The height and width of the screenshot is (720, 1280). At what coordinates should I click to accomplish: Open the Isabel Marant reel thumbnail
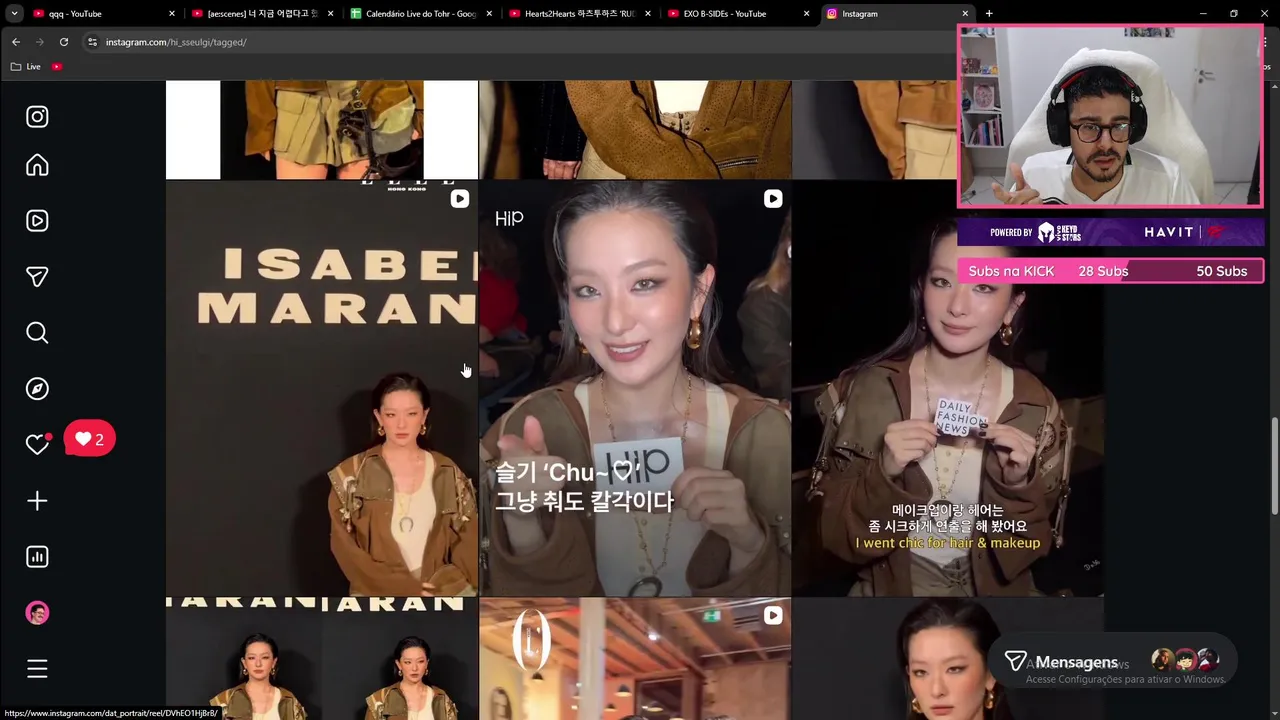tap(321, 388)
